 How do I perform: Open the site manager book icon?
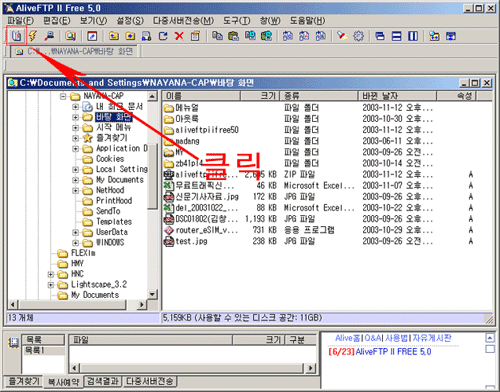tap(16, 36)
